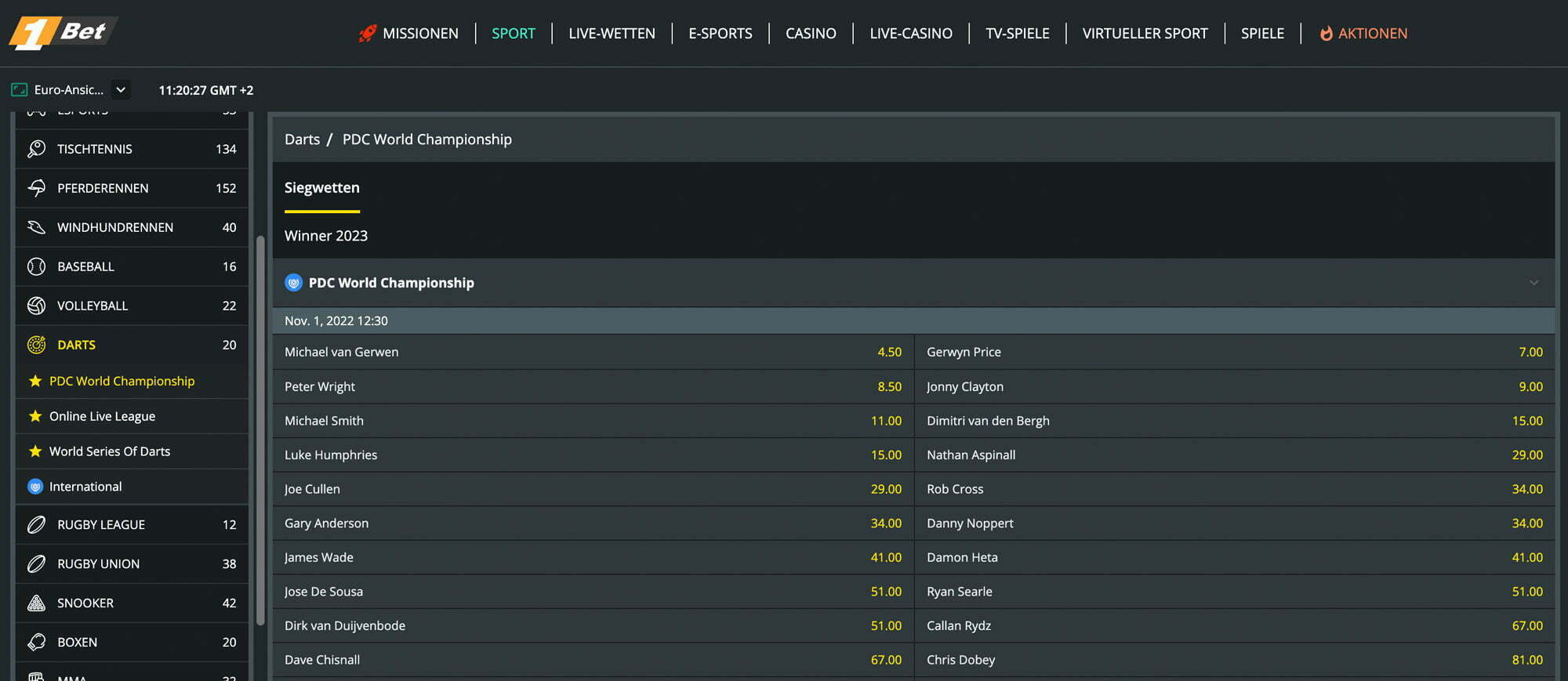Image resolution: width=1568 pixels, height=681 pixels.
Task: Click the Darts breadcrumb link
Action: [302, 139]
